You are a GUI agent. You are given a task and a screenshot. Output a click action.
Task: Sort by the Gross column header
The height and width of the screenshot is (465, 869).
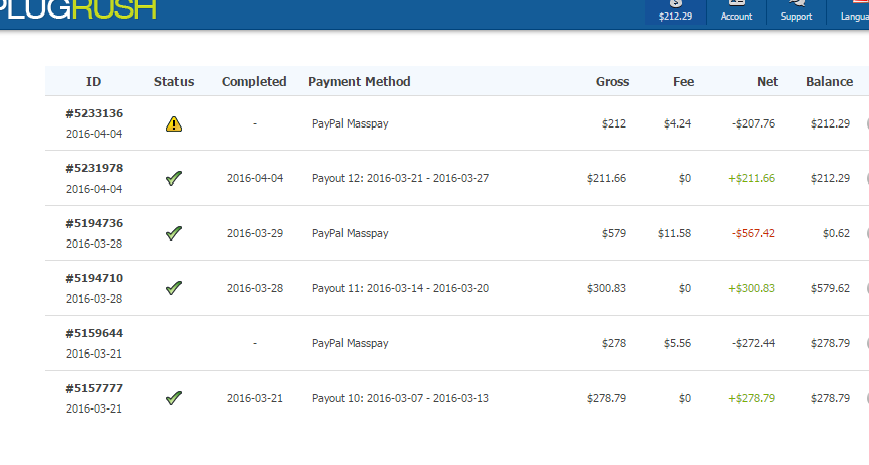(x=612, y=82)
